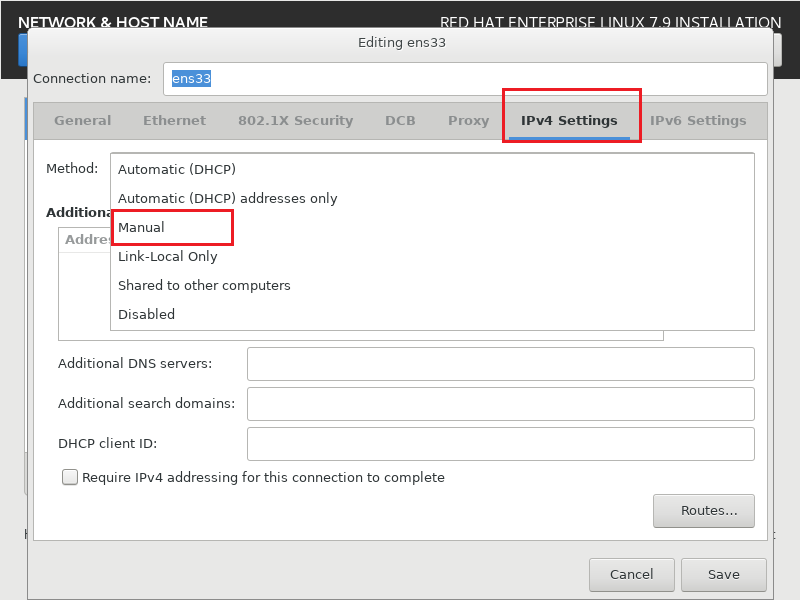Pick the Manual method option

(432, 228)
